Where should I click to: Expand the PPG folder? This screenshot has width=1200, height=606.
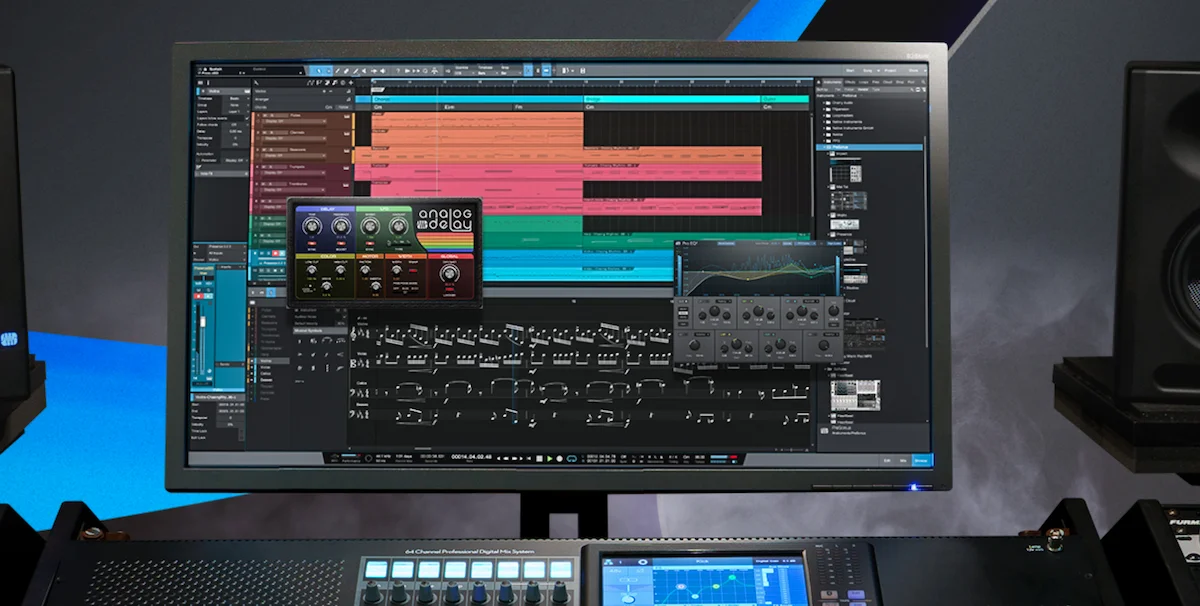(824, 141)
